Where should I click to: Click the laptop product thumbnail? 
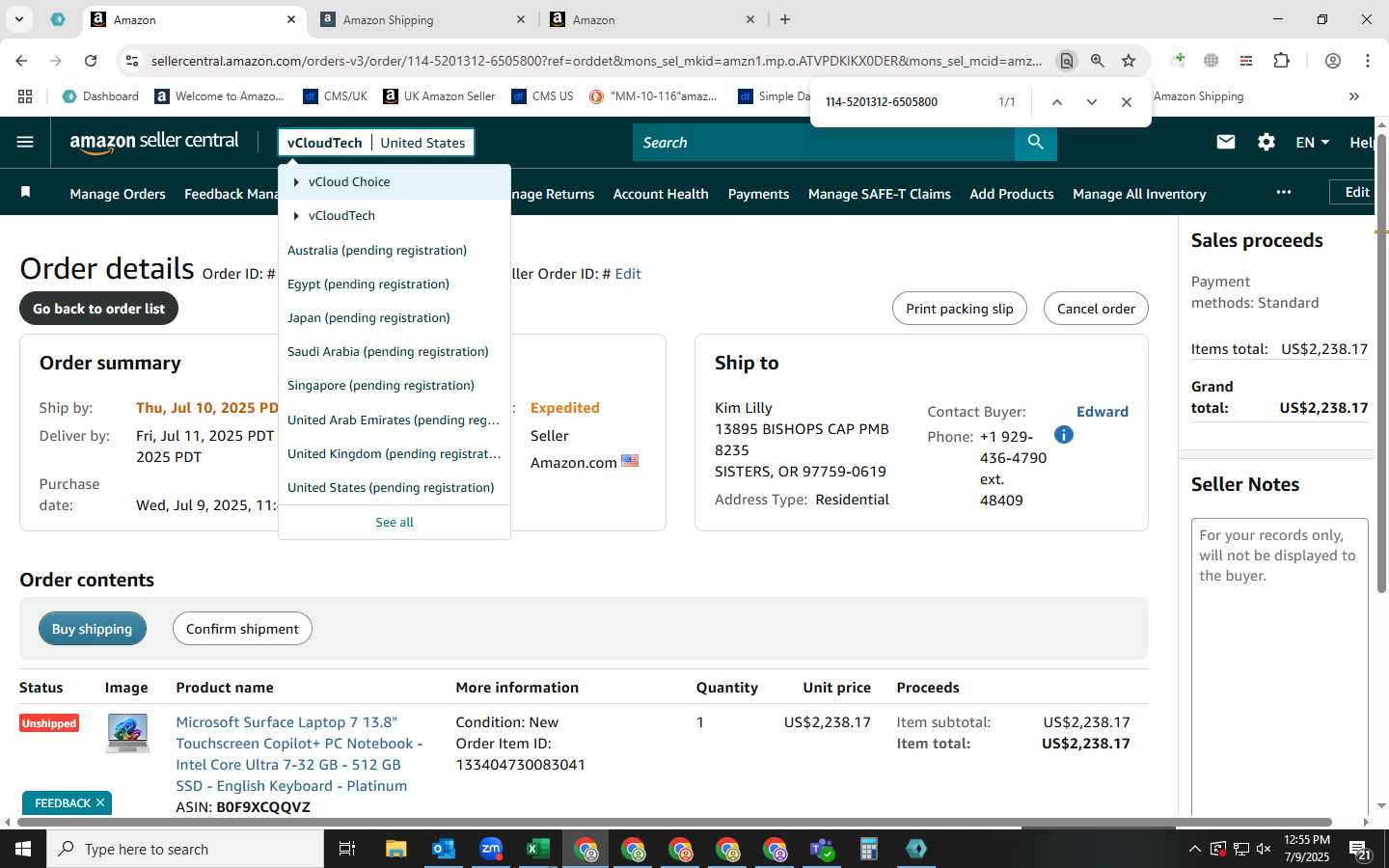[128, 733]
